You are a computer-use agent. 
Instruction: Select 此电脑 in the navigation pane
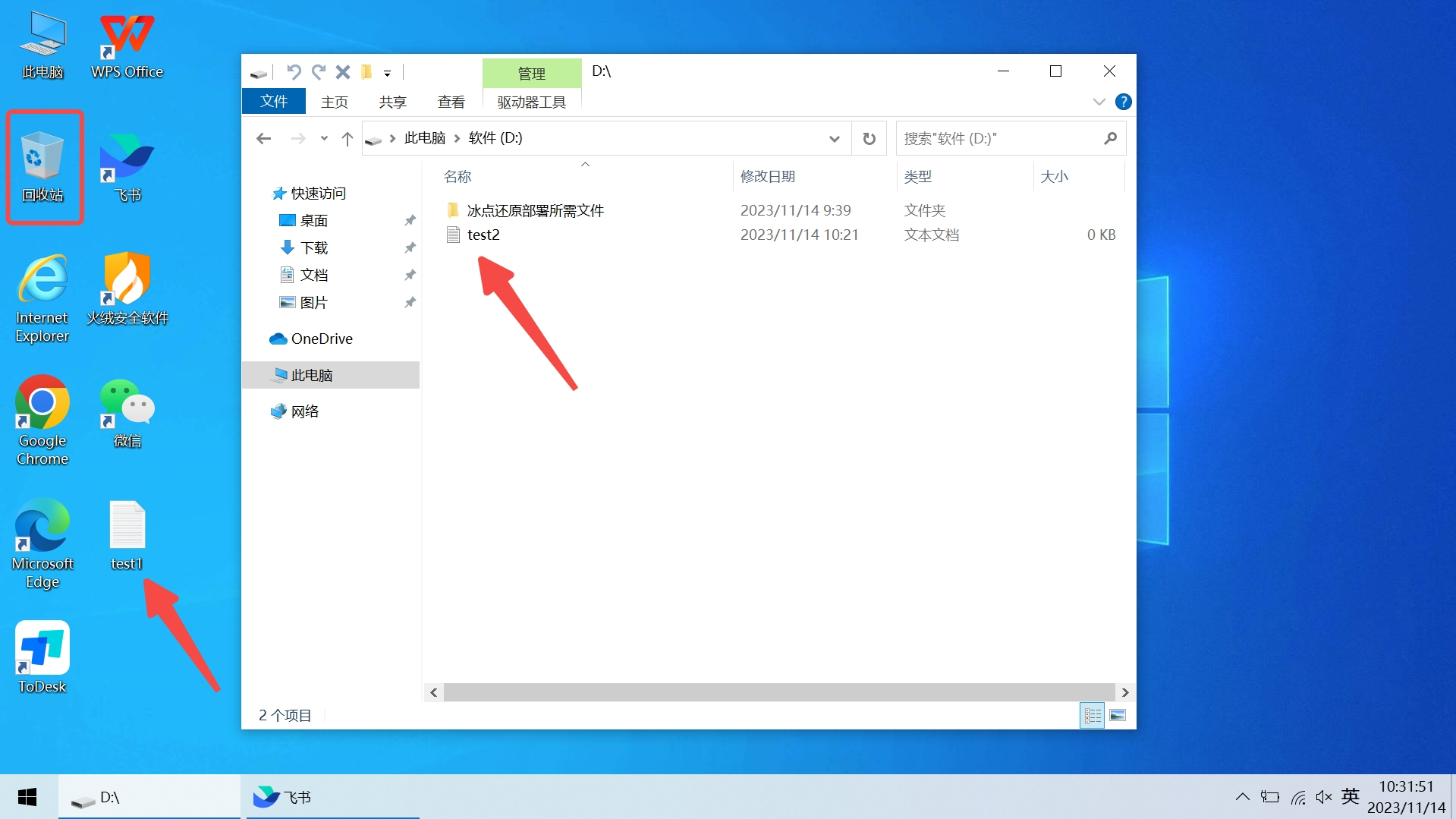[x=331, y=375]
